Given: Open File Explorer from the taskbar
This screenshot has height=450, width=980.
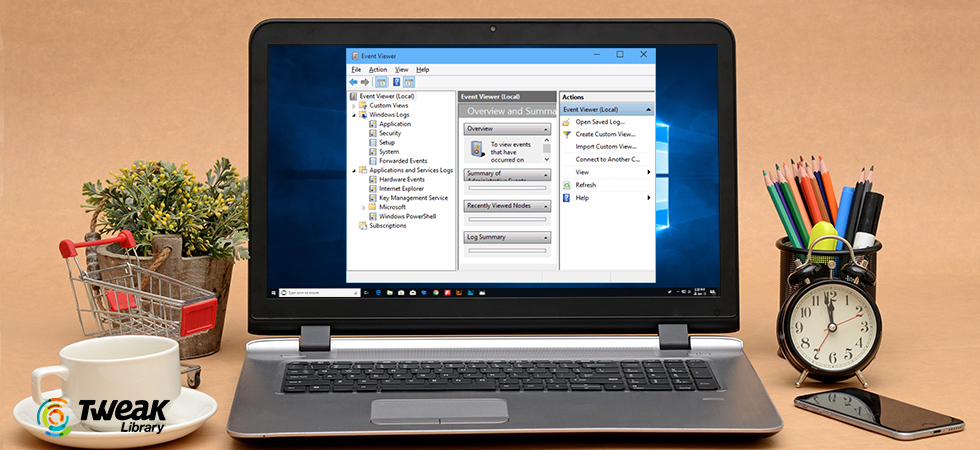Looking at the screenshot, I should [389, 292].
